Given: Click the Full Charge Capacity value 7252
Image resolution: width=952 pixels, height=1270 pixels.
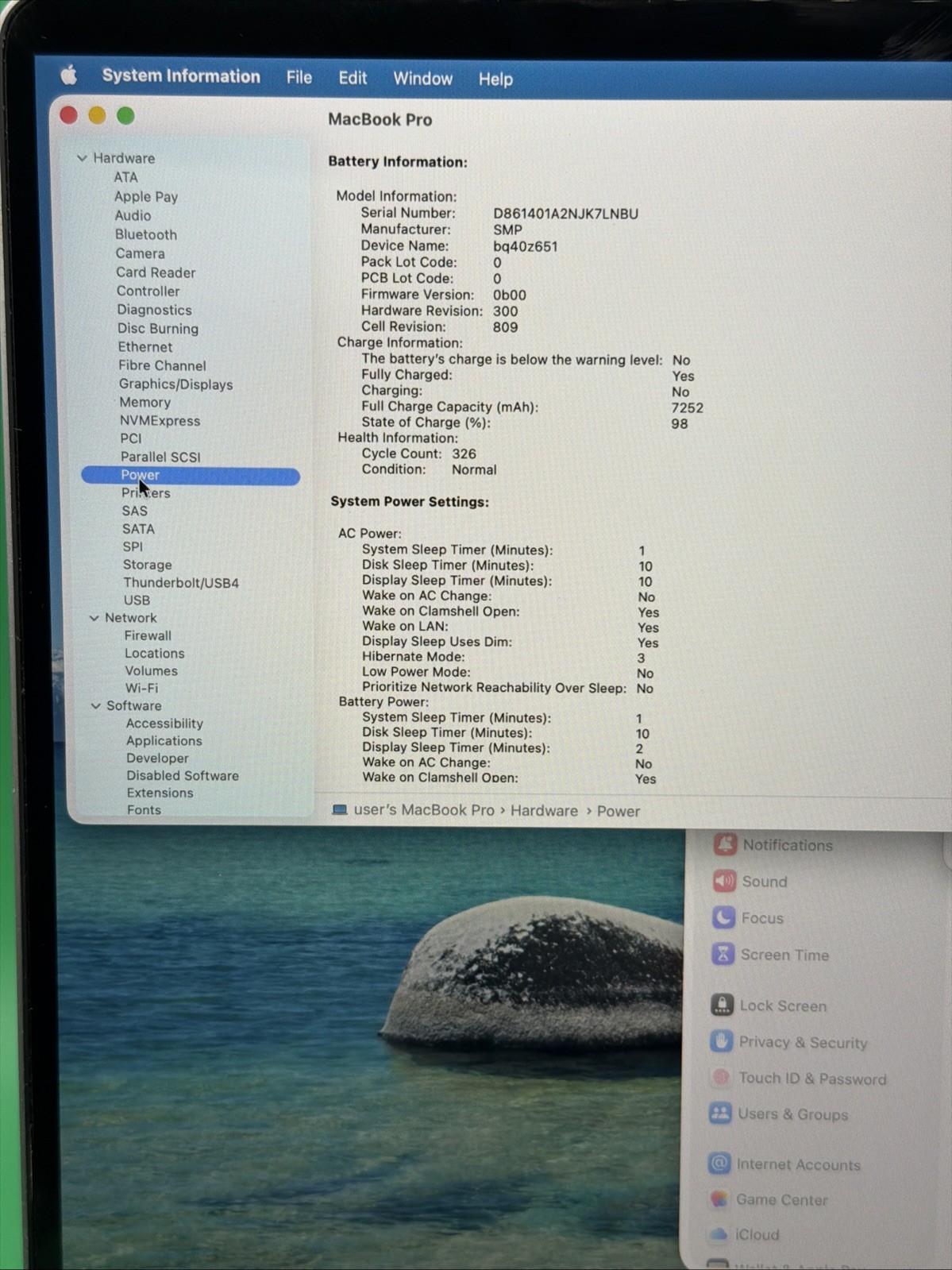Looking at the screenshot, I should 687,407.
